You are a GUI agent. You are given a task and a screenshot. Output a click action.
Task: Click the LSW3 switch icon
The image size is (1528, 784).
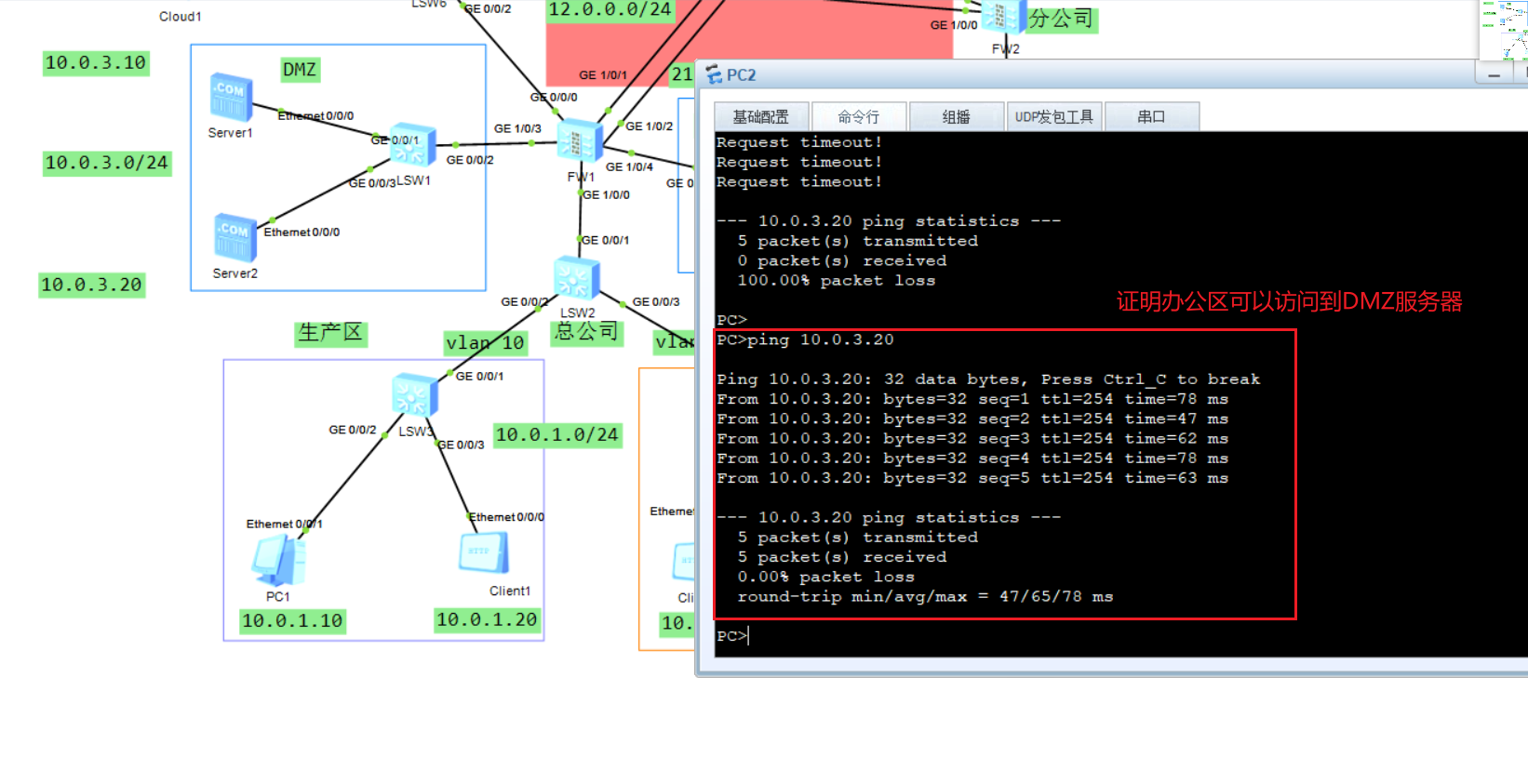click(414, 396)
